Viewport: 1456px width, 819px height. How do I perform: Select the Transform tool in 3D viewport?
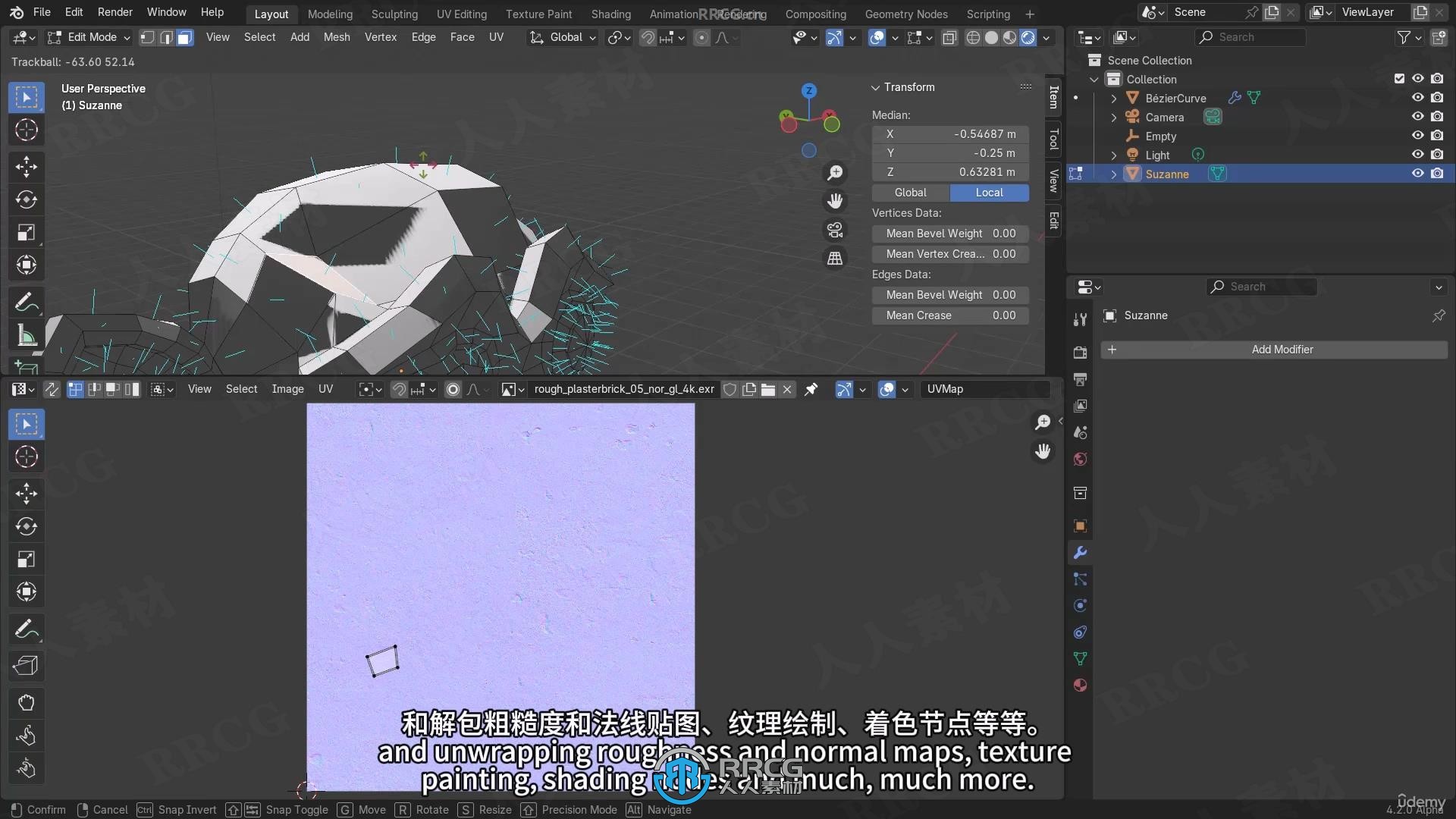click(x=27, y=265)
